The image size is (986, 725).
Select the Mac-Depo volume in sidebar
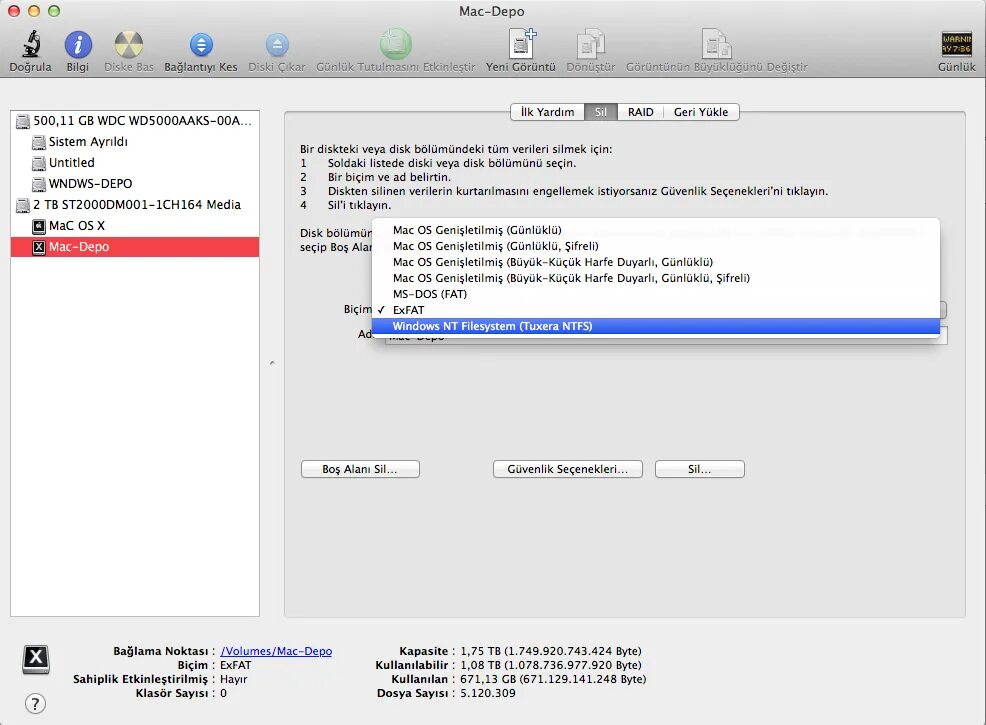[x=135, y=246]
